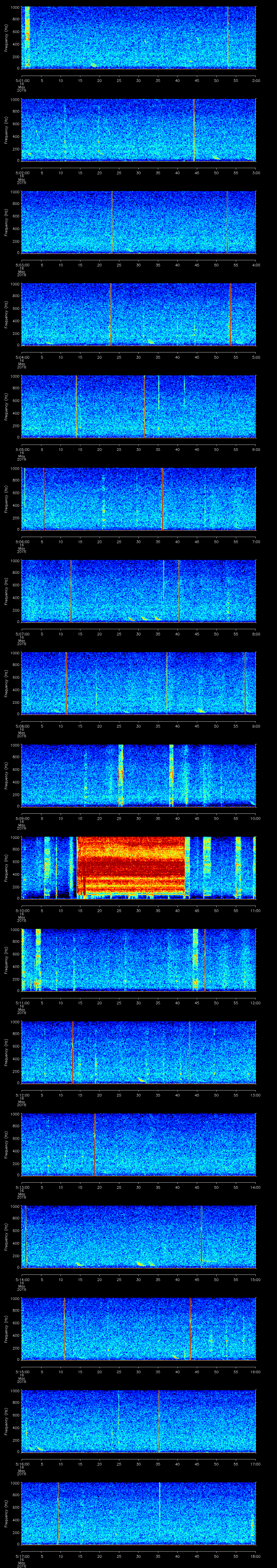
Task: Select the '5:06:00' time stamp
Action: coord(22,542)
